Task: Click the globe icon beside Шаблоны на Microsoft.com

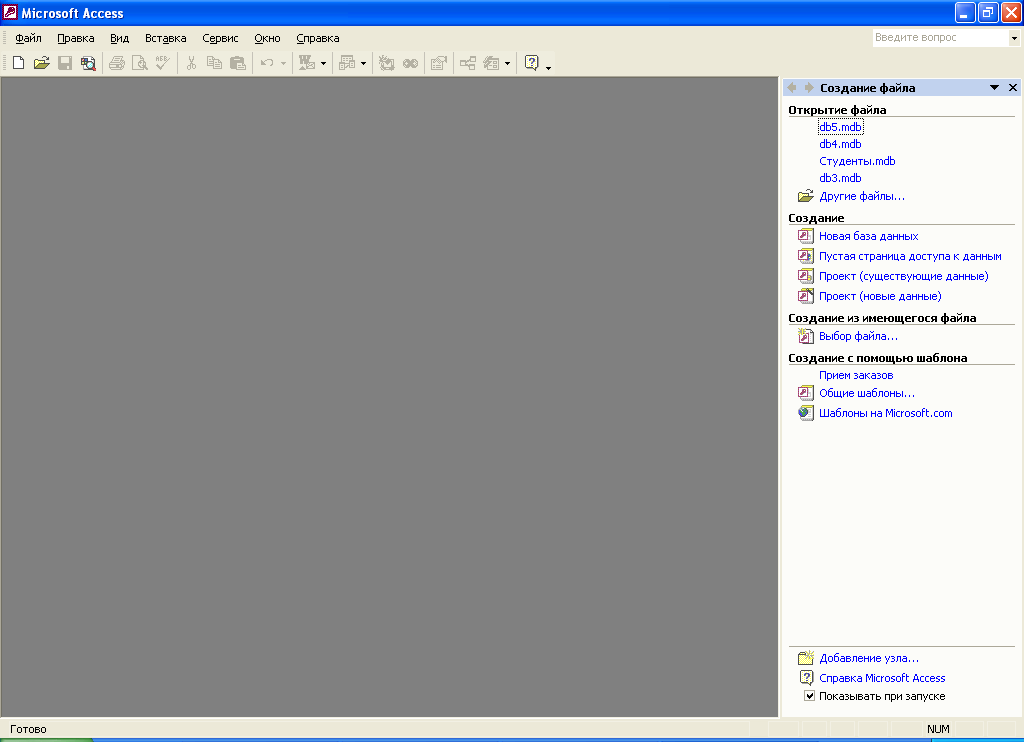Action: [805, 413]
